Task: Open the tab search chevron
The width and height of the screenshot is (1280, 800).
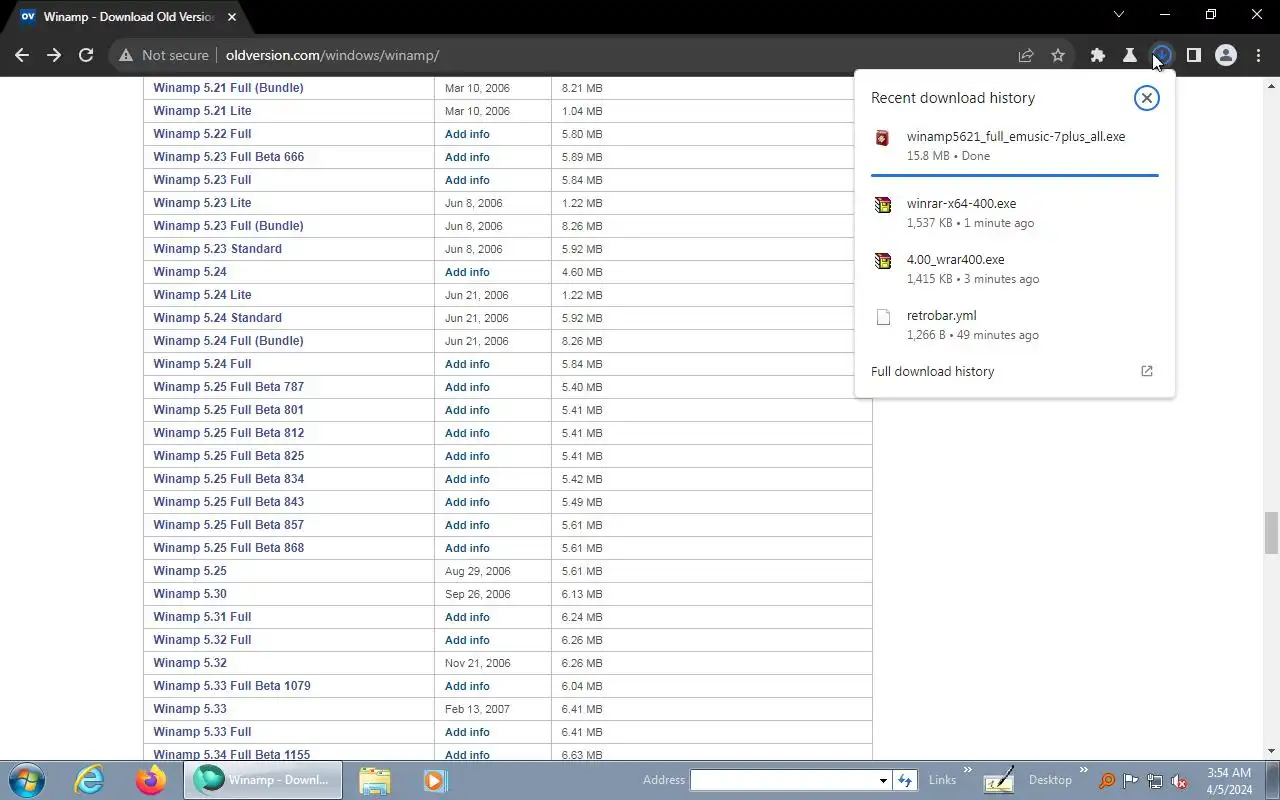Action: click(x=1119, y=15)
